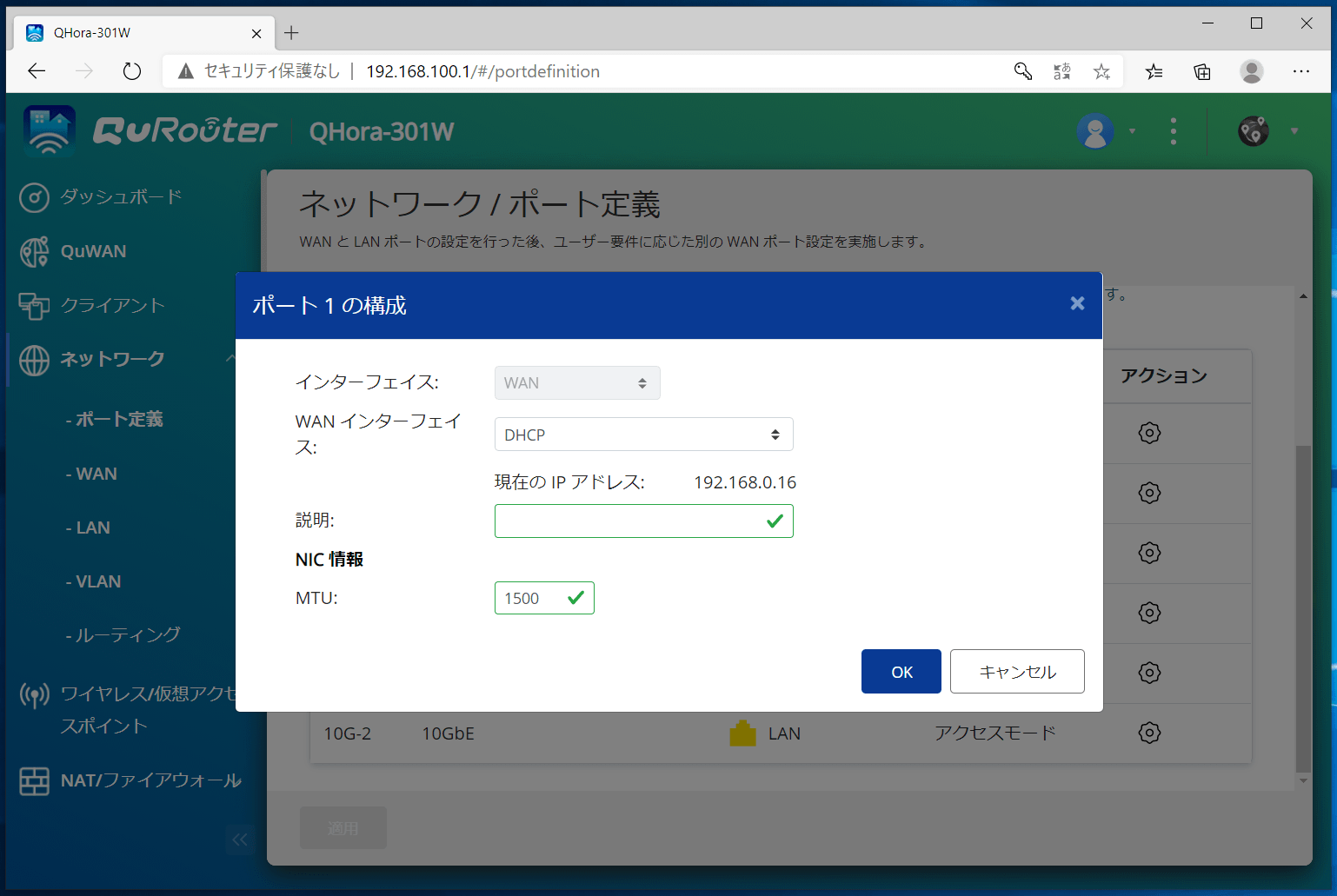The width and height of the screenshot is (1337, 896).
Task: Open browser settings and more menu
Action: click(1301, 71)
